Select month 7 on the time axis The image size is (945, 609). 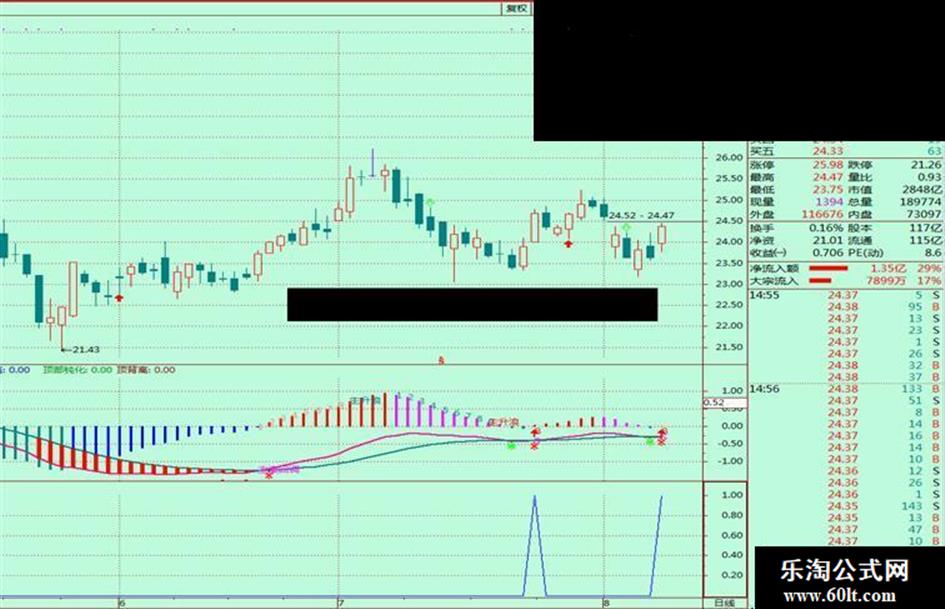(x=341, y=603)
